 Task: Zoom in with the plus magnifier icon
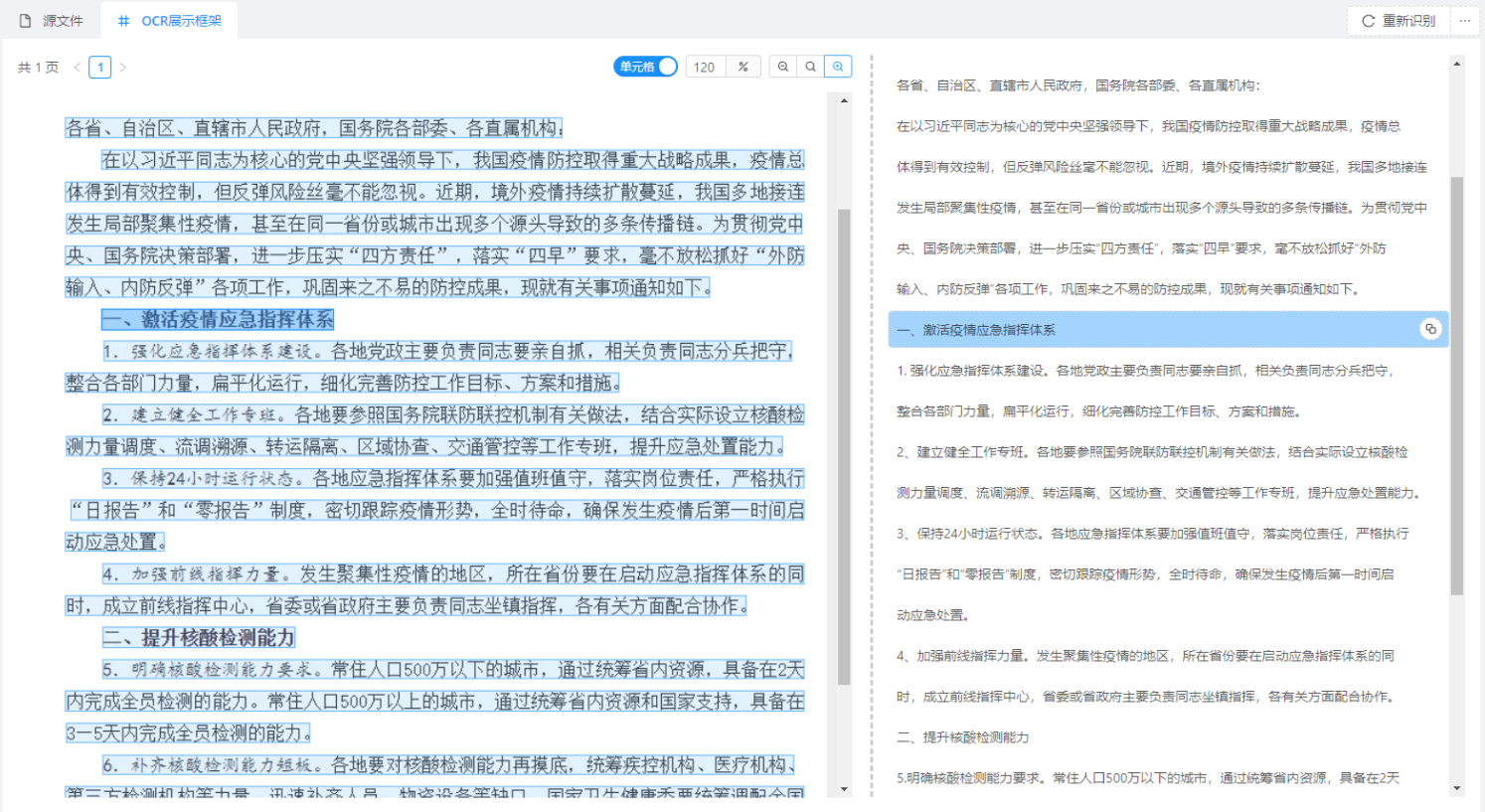(x=839, y=67)
